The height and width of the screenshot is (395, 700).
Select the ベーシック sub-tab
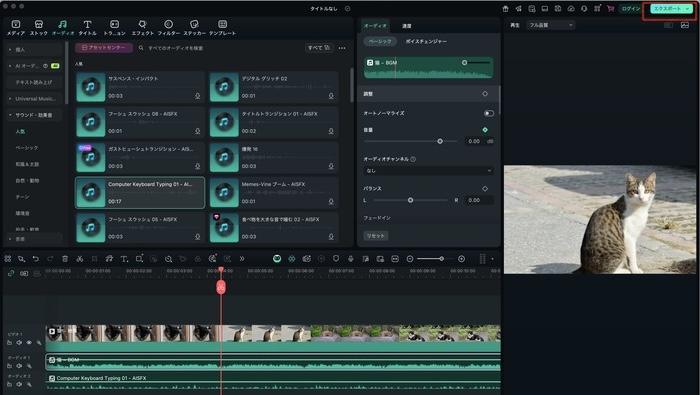click(x=380, y=41)
